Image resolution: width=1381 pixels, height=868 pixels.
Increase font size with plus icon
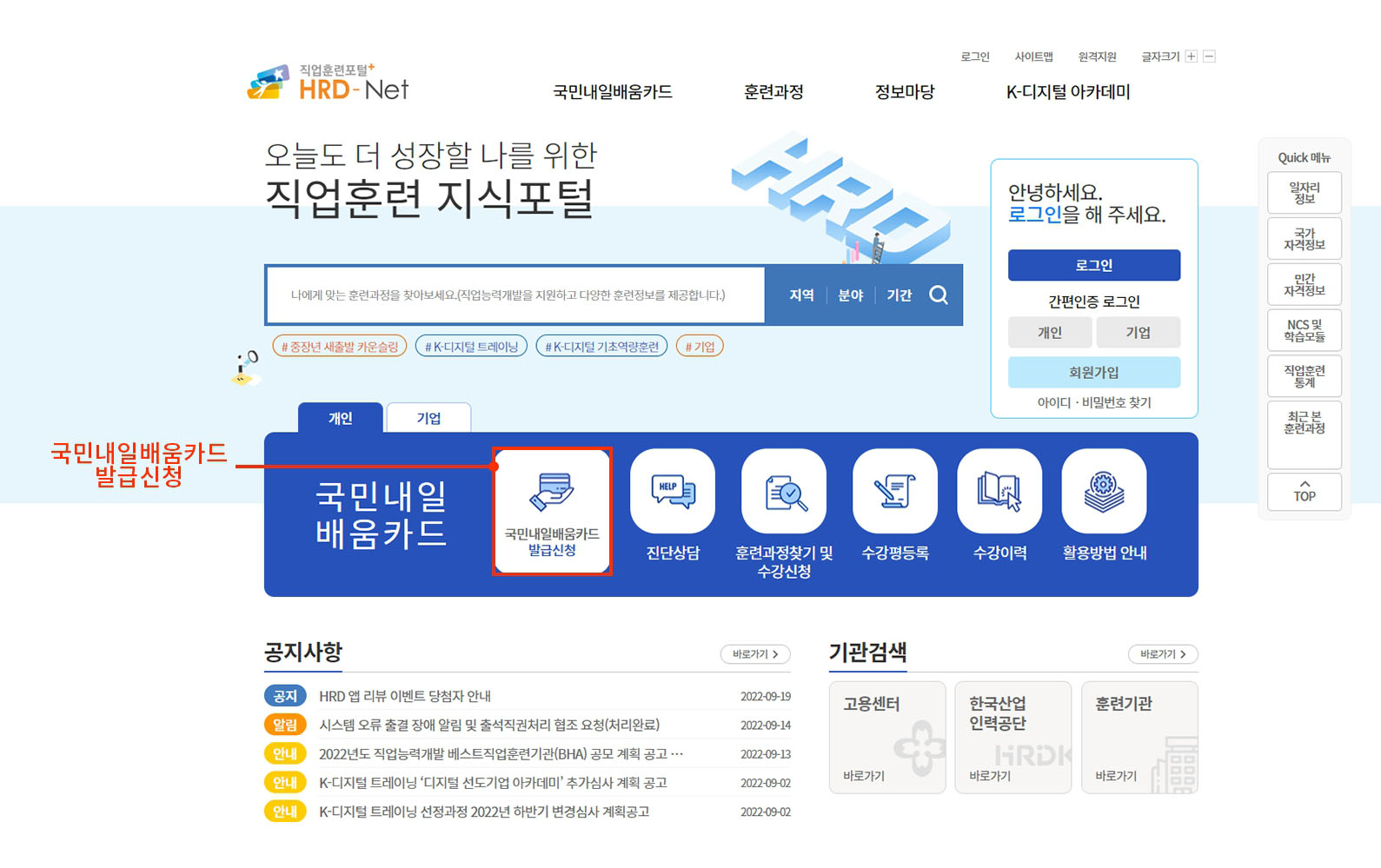pos(1192,56)
